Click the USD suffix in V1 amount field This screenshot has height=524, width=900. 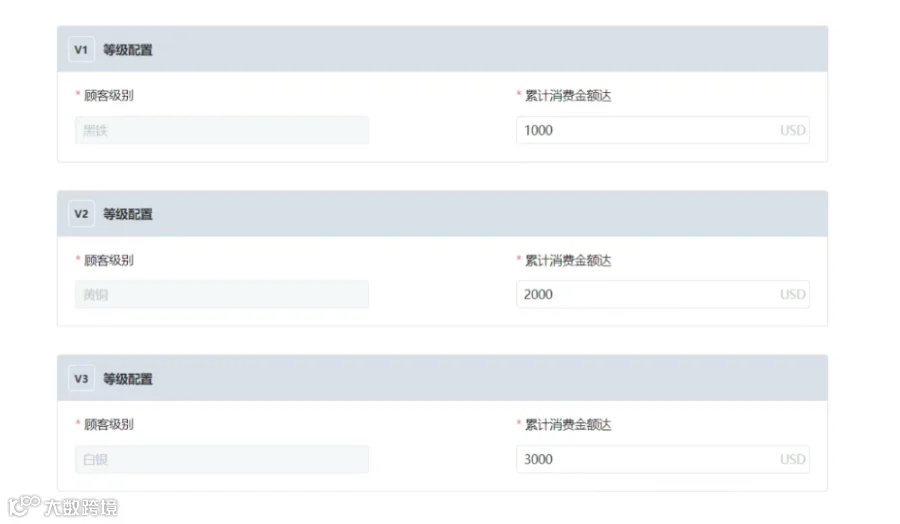tap(793, 130)
